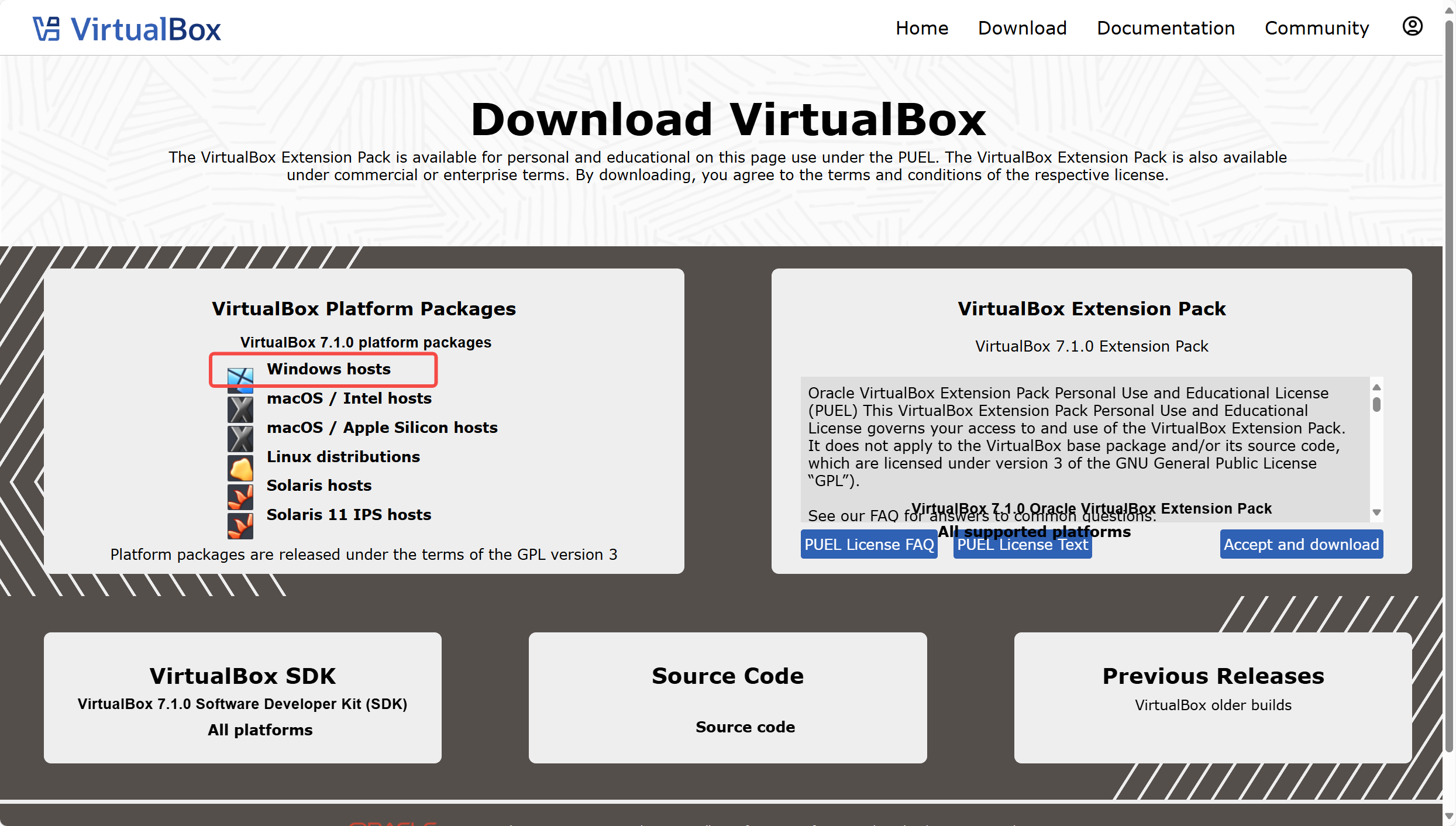The width and height of the screenshot is (1456, 826).
Task: Open the Home menu item
Action: click(921, 28)
